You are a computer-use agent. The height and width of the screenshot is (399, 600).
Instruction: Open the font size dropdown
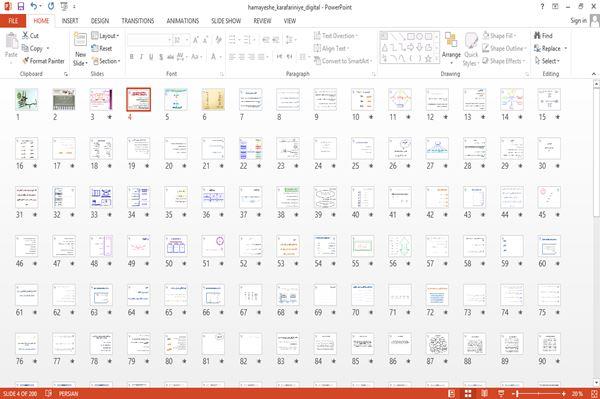(x=187, y=40)
